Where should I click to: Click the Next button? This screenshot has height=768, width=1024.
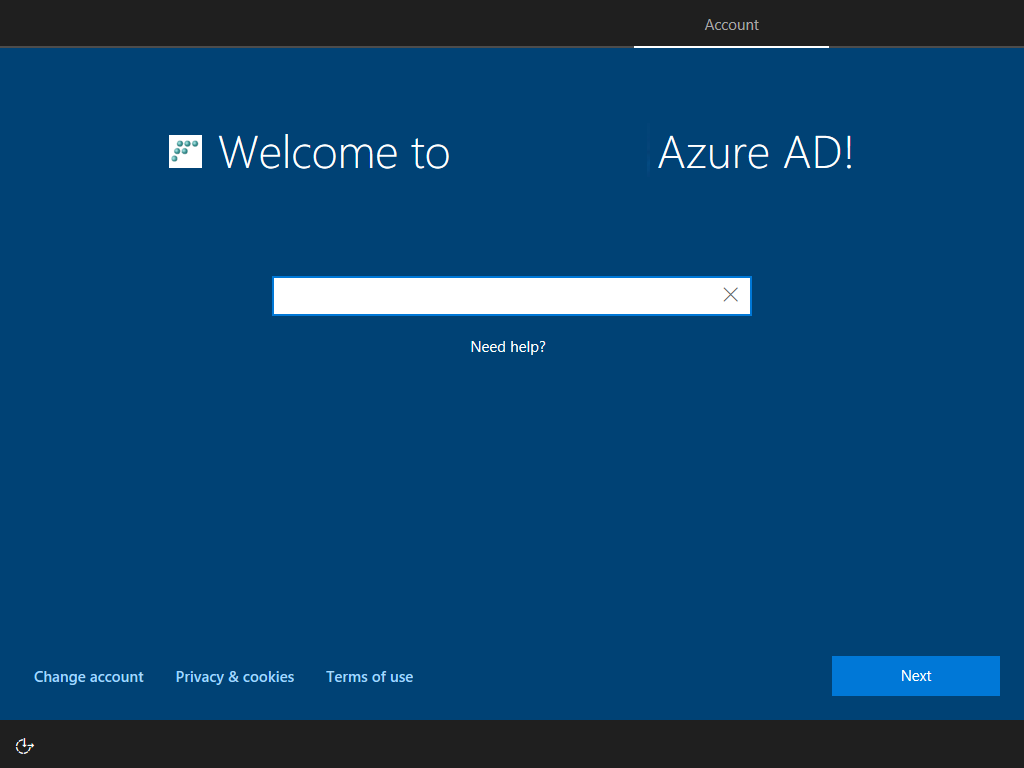(x=915, y=676)
